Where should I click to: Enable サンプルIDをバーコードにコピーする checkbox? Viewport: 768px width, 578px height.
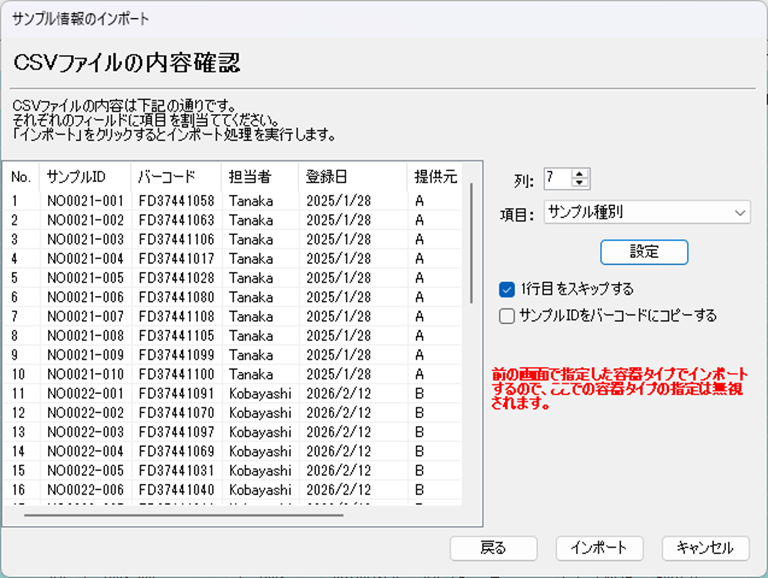[507, 315]
